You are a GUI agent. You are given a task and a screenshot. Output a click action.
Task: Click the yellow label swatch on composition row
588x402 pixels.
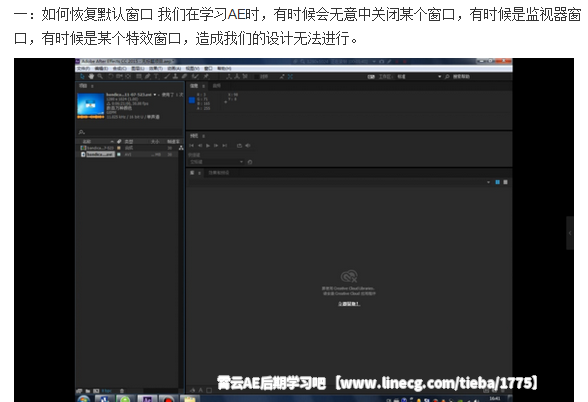[119, 148]
